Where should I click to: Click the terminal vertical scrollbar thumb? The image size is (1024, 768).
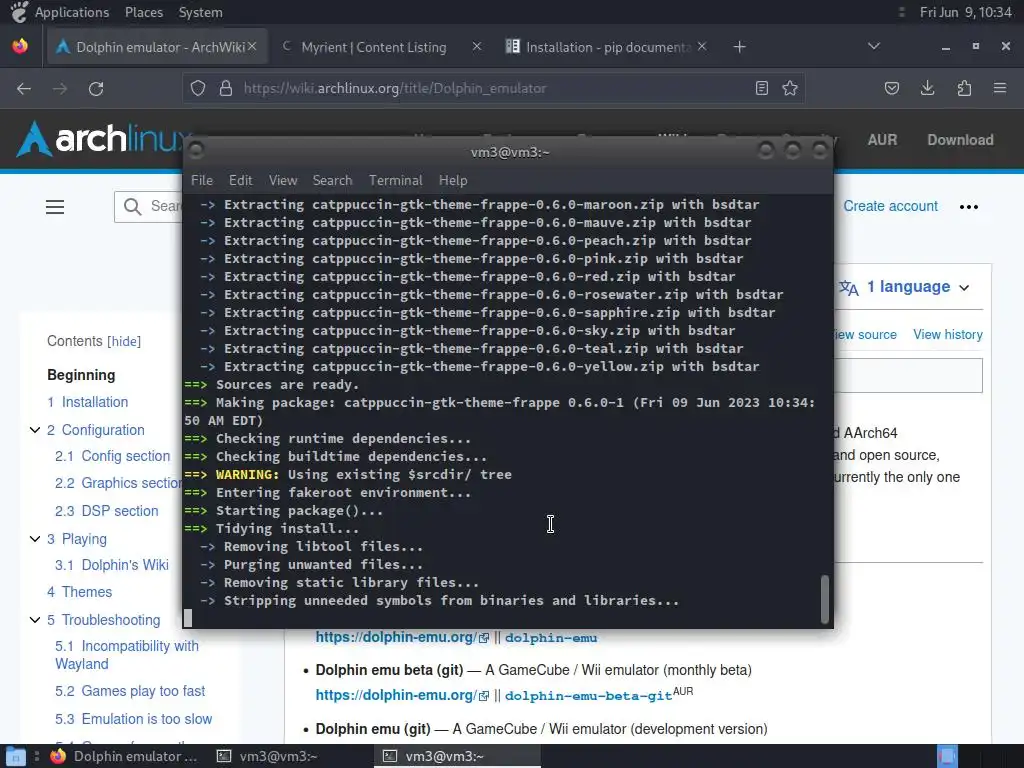pos(825,600)
